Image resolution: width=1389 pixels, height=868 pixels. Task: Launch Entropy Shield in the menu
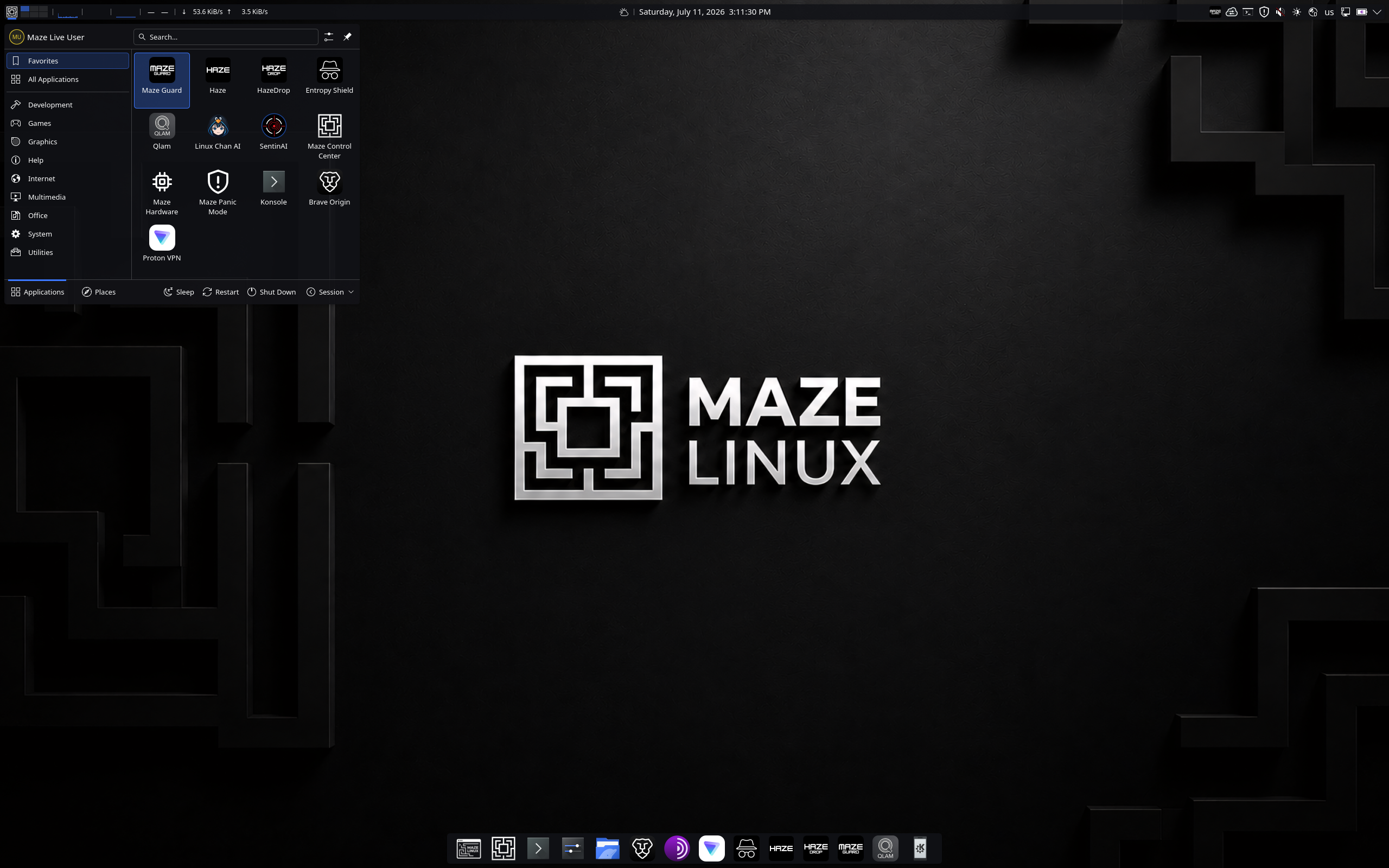click(x=329, y=80)
